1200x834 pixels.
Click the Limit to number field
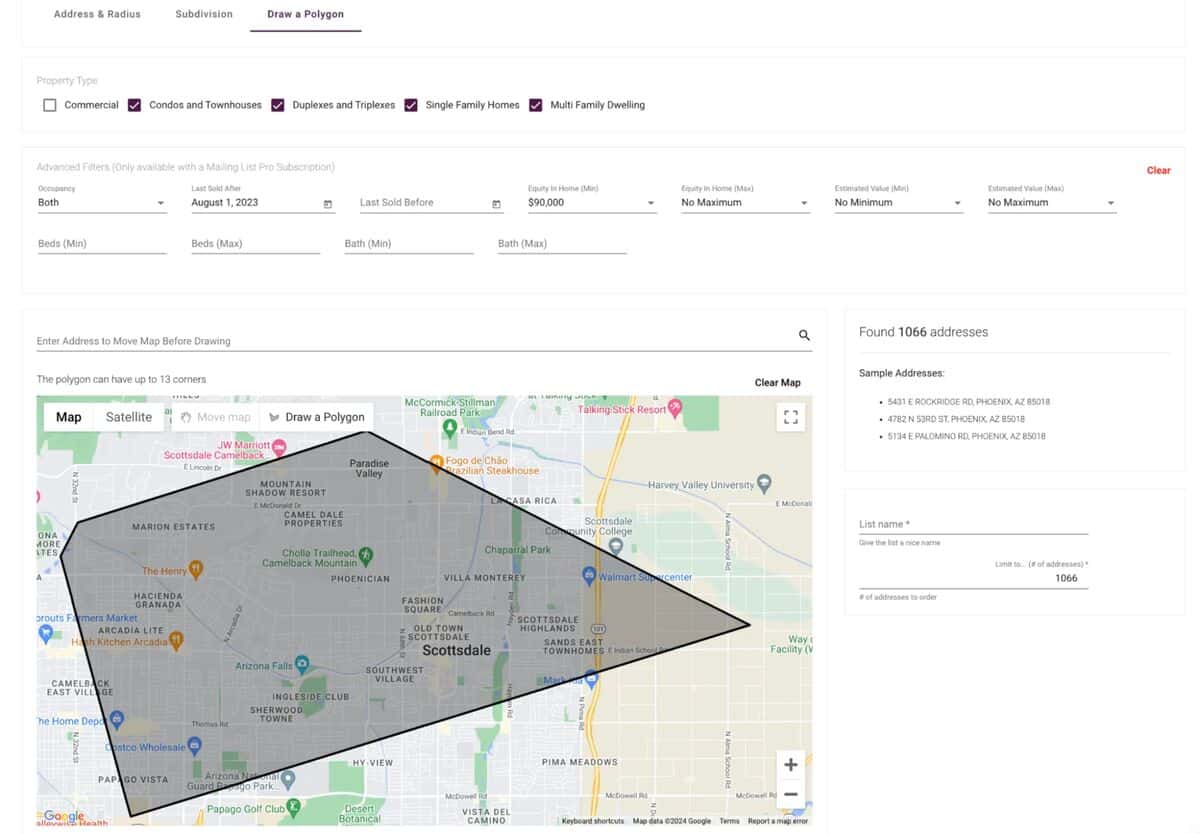(x=973, y=578)
